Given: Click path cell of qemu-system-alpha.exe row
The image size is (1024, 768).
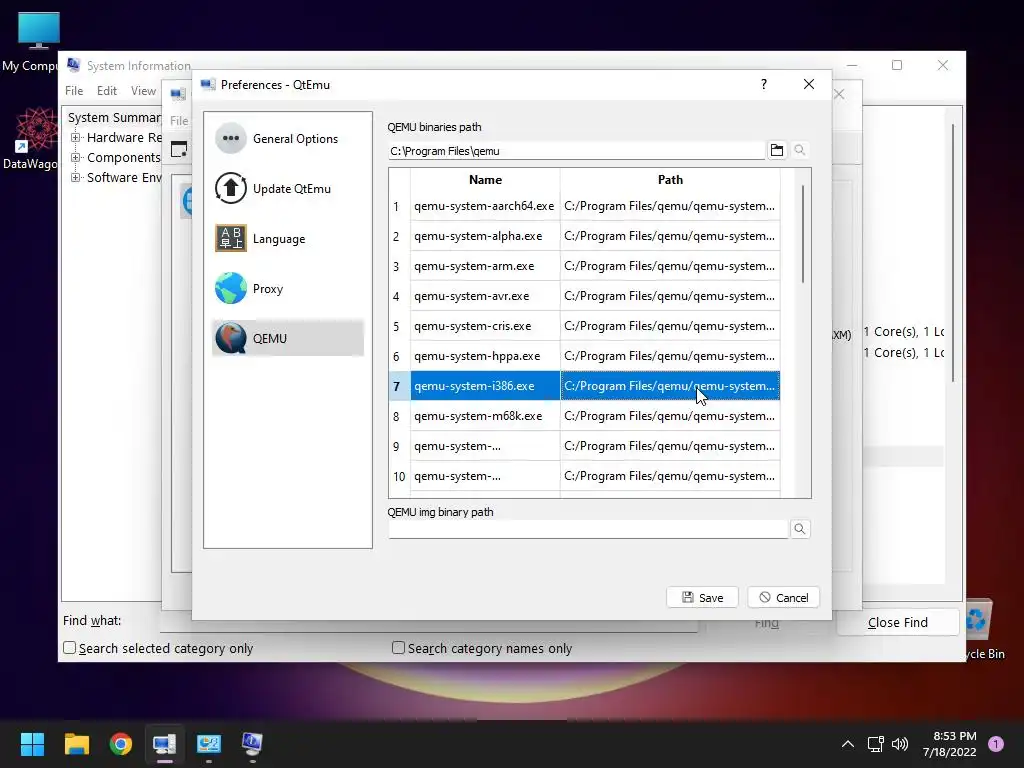Looking at the screenshot, I should tap(670, 236).
